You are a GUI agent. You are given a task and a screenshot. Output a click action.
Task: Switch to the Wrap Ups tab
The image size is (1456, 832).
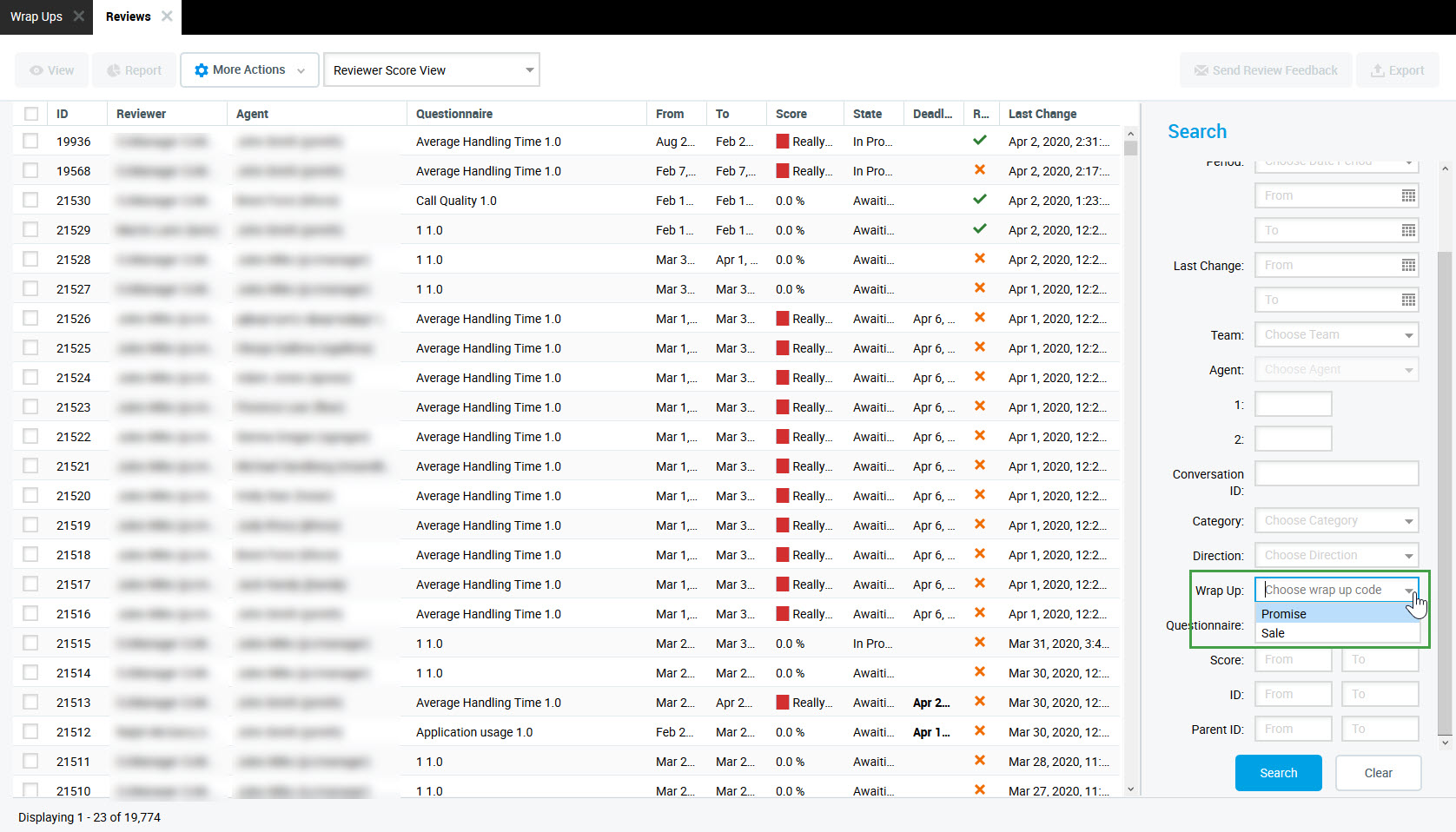point(36,17)
